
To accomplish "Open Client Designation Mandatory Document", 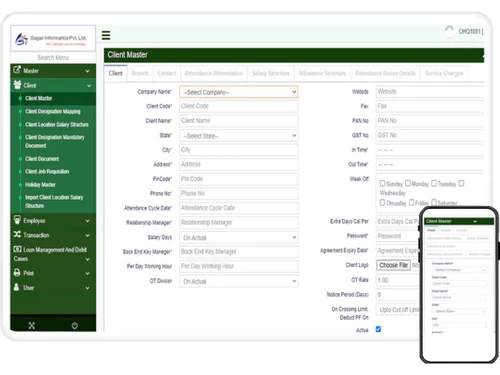I will [x=55, y=141].
